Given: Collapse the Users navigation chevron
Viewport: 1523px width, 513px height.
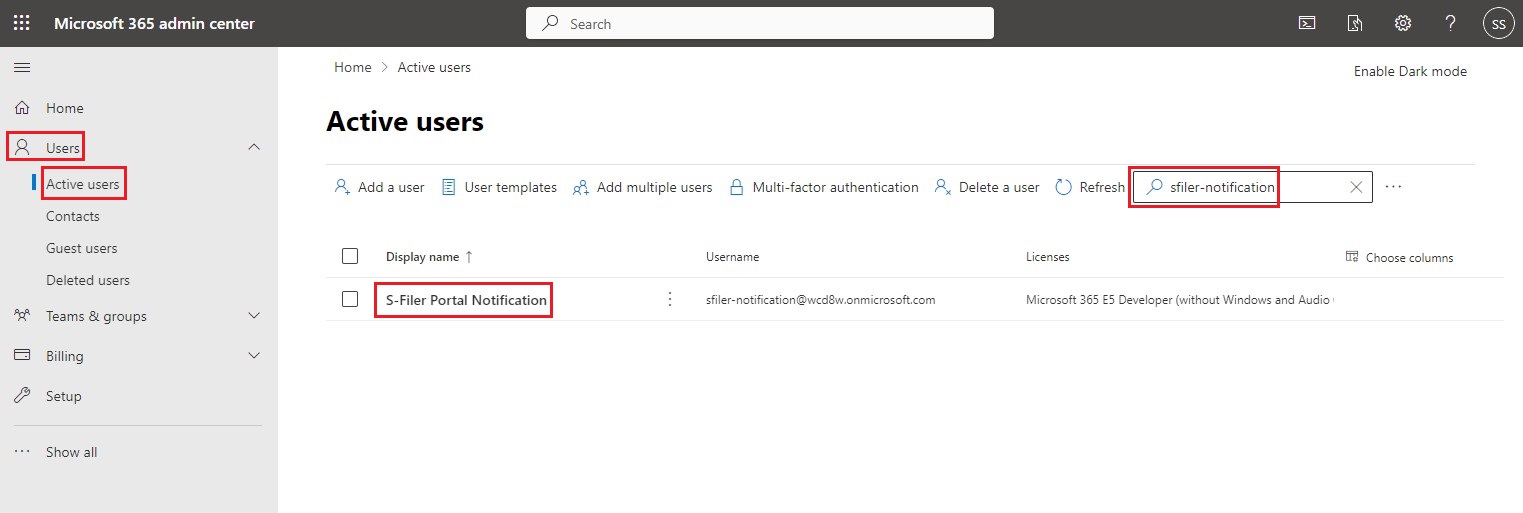Looking at the screenshot, I should [254, 147].
